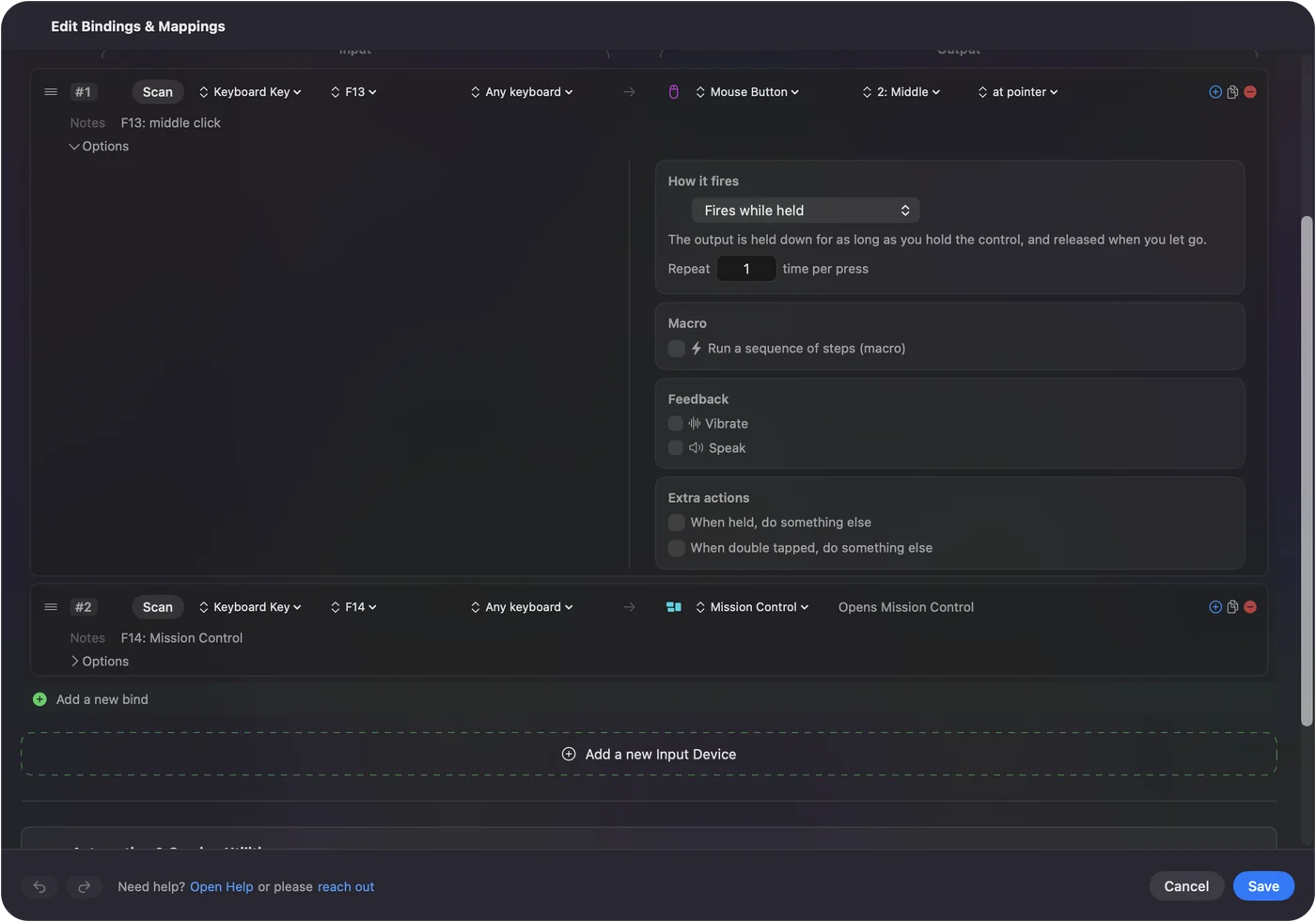This screenshot has height=922, width=1316.
Task: Open the F14 key dropdown
Action: point(353,607)
